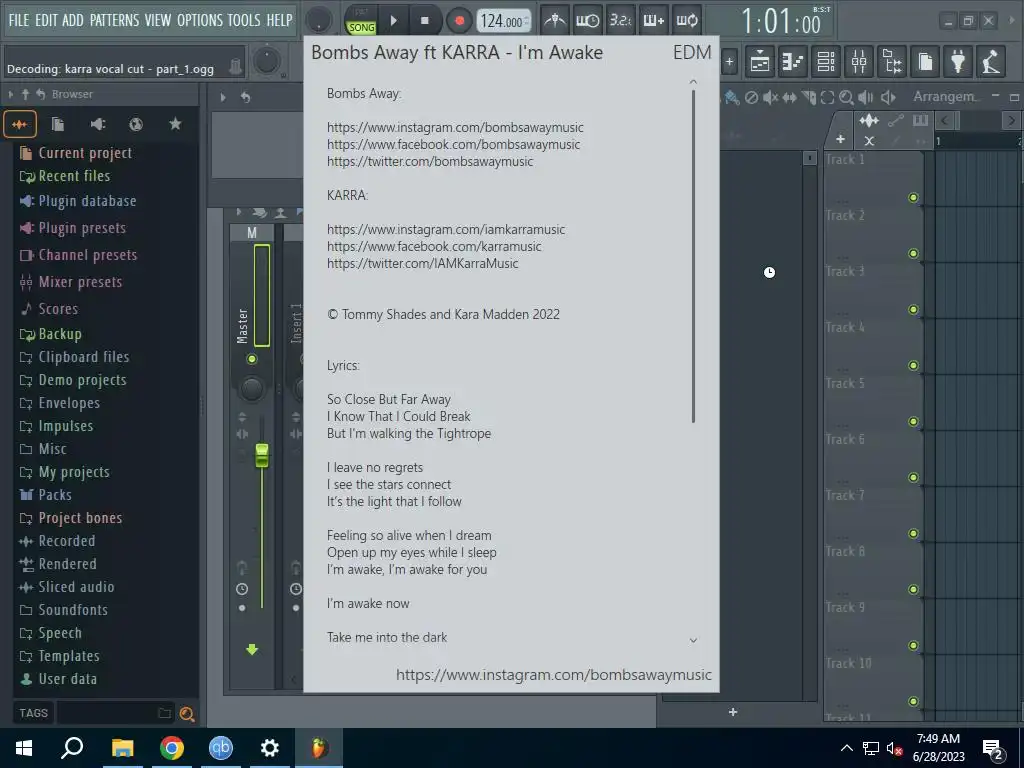1024x768 pixels.
Task: Open the FILE menu
Action: point(18,20)
